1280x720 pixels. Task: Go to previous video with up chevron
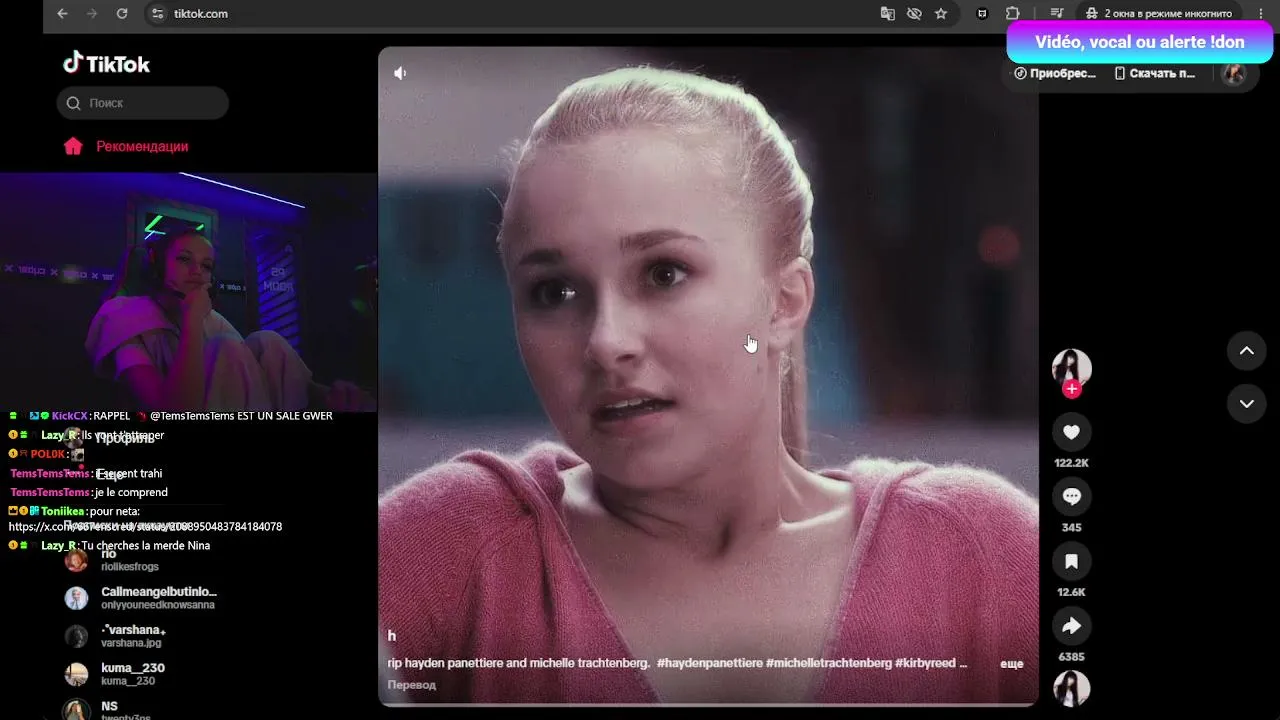1247,351
